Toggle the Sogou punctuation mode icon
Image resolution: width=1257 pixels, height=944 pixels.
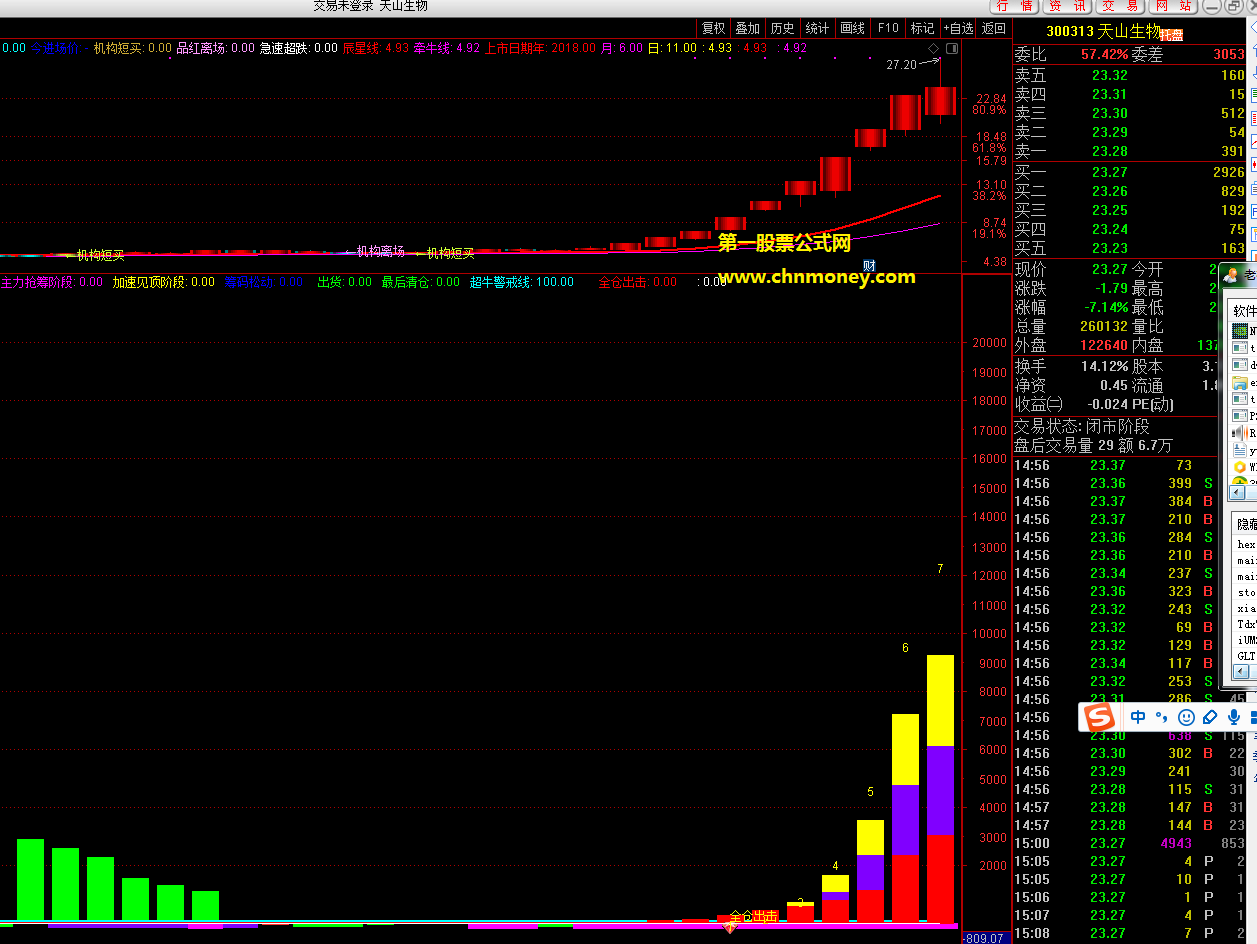1161,717
